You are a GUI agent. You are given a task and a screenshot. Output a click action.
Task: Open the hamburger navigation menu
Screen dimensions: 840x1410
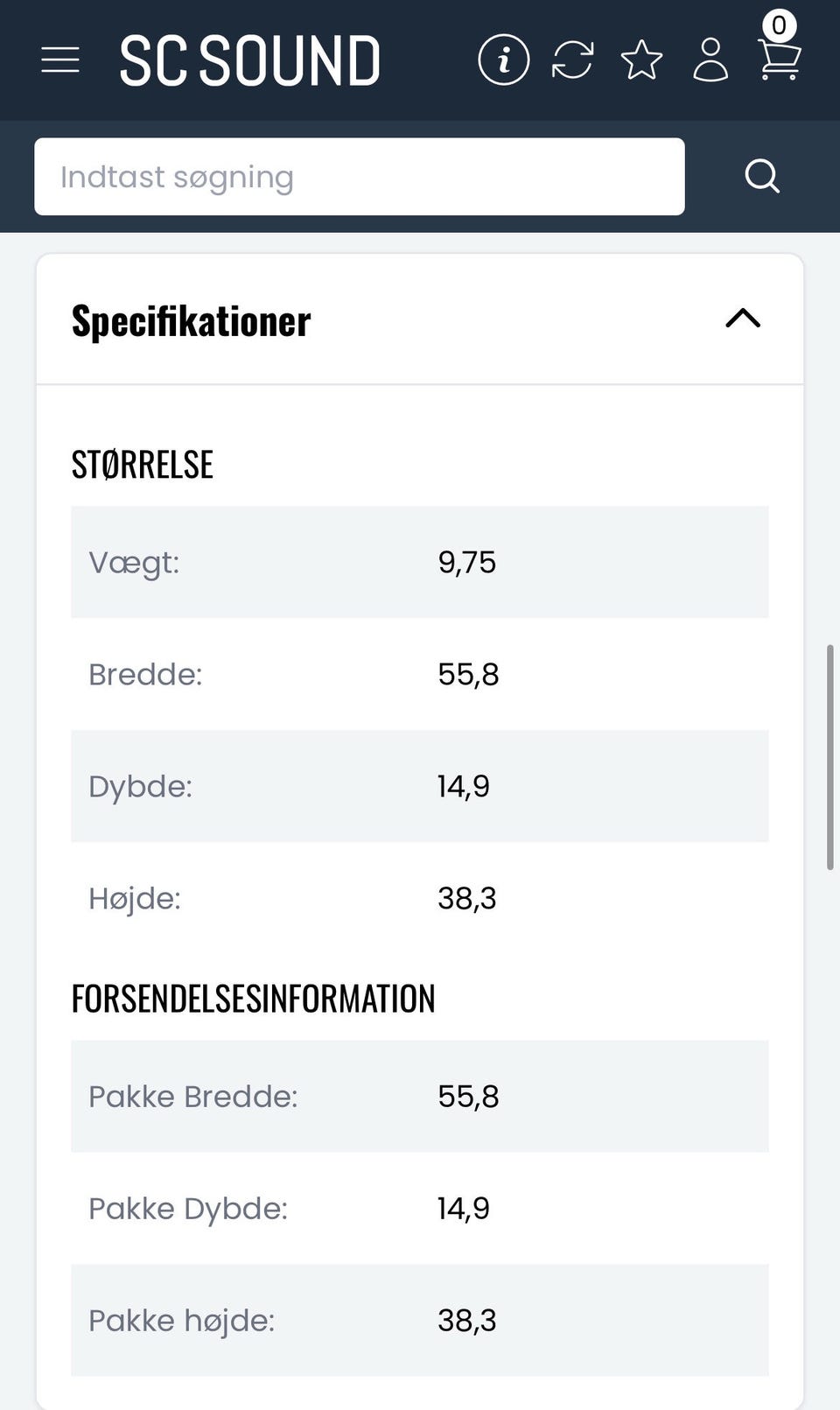point(60,60)
